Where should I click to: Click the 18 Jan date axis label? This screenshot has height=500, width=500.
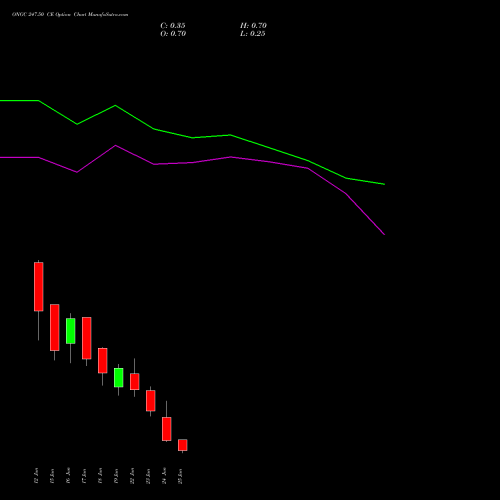click(100, 476)
